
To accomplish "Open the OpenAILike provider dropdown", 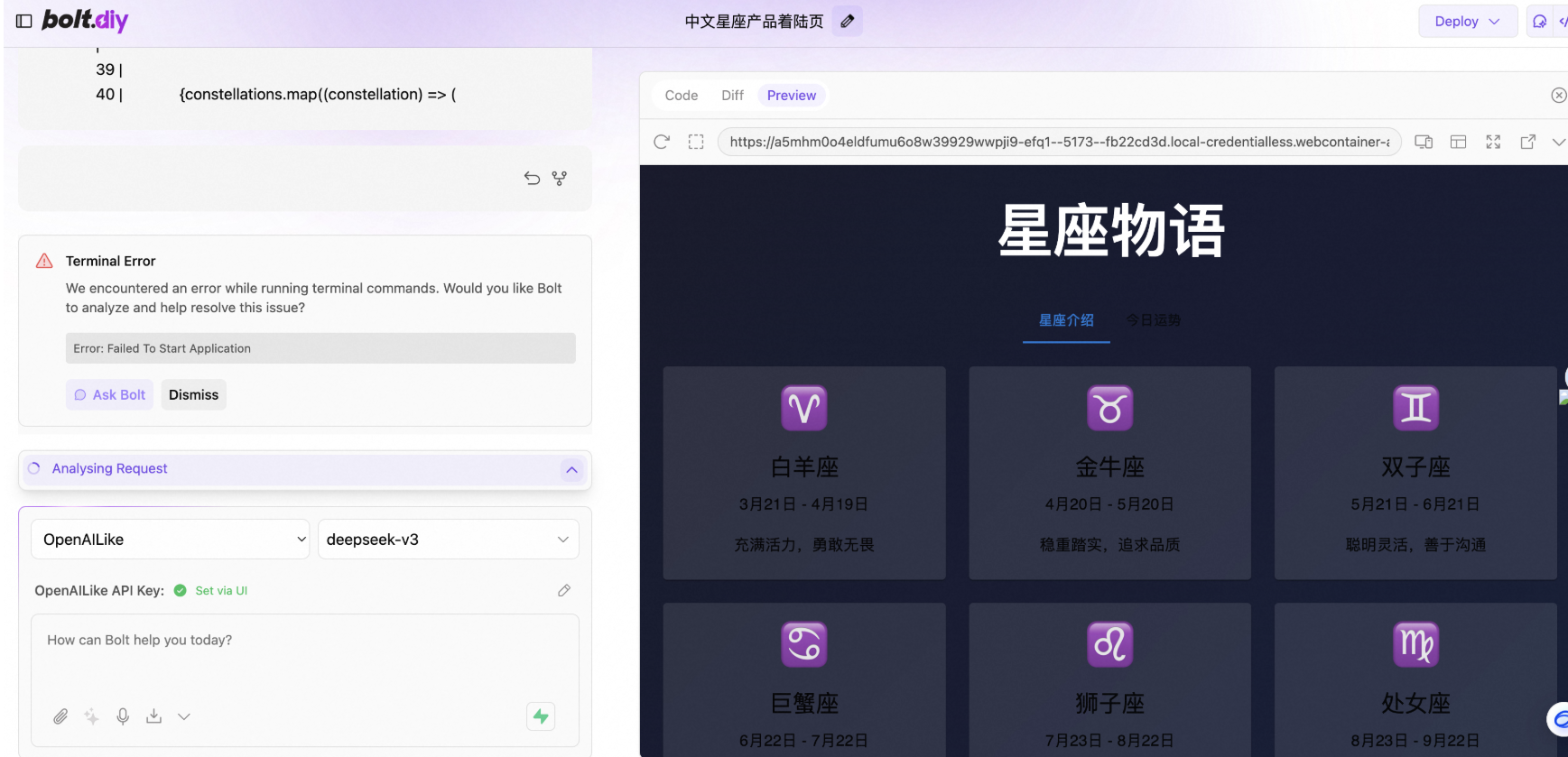I will click(x=171, y=540).
